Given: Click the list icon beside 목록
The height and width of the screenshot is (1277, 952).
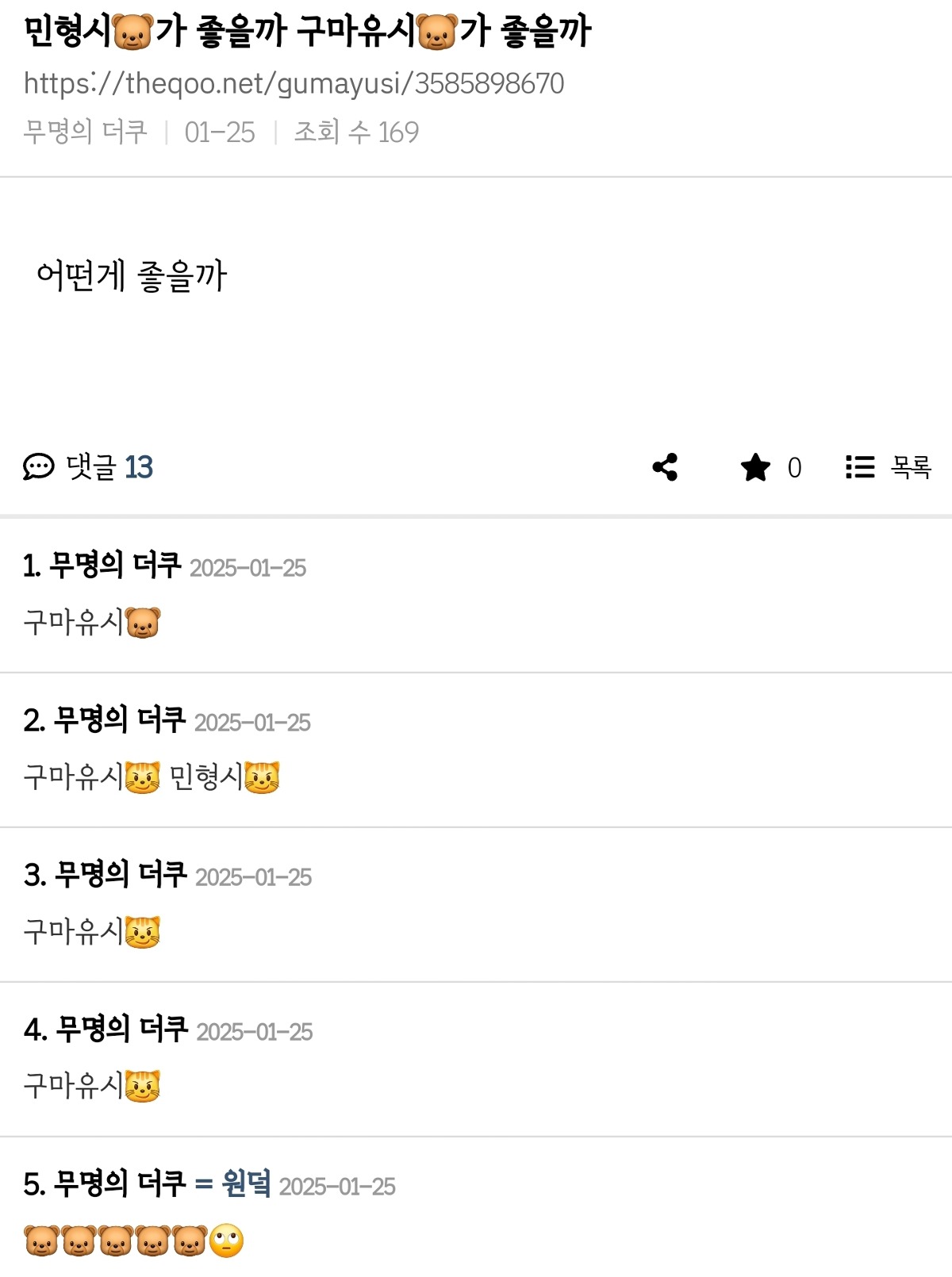Looking at the screenshot, I should click(x=860, y=467).
